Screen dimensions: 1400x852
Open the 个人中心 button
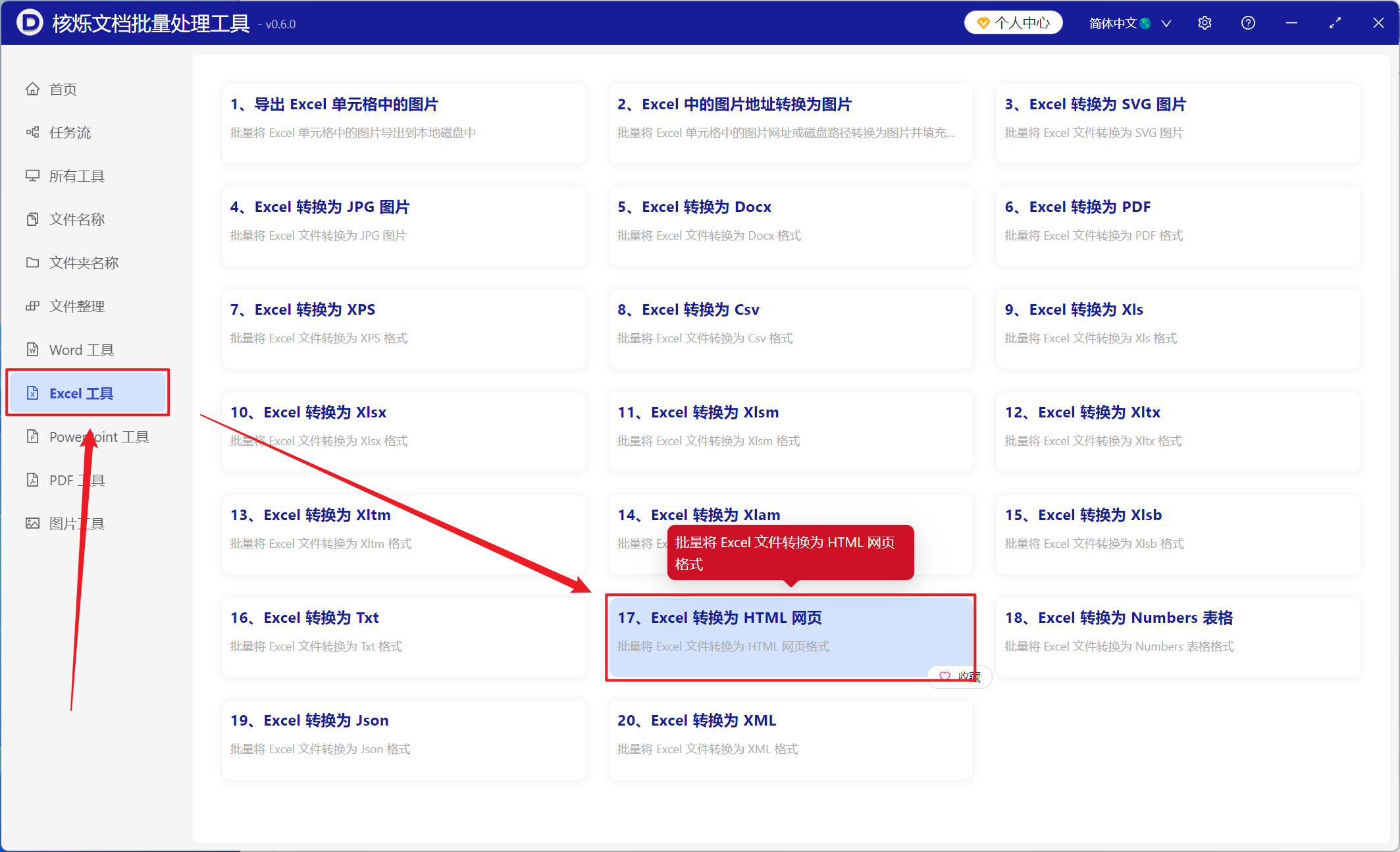tap(1014, 23)
